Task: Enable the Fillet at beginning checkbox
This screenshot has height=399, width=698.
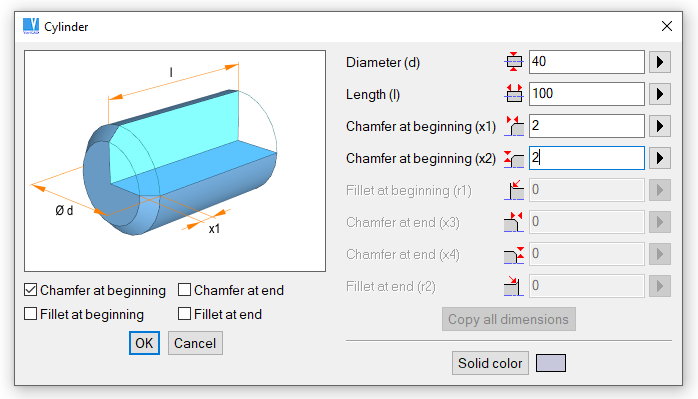Action: click(x=31, y=314)
